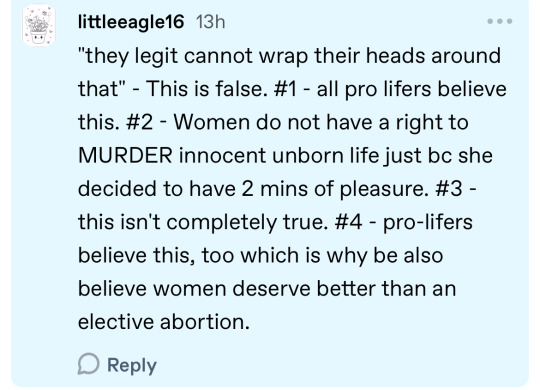
Task: Open the three-dot comment options menu
Action: 500,21
